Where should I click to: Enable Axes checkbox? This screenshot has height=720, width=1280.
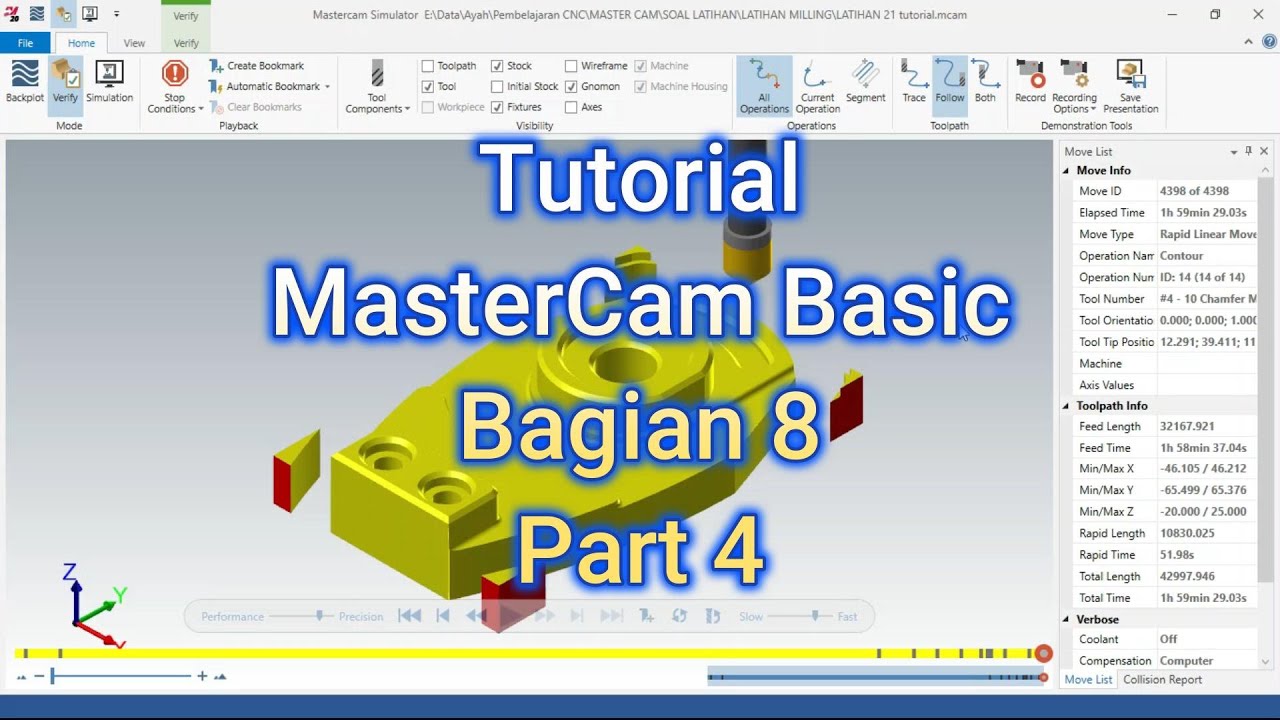click(571, 107)
